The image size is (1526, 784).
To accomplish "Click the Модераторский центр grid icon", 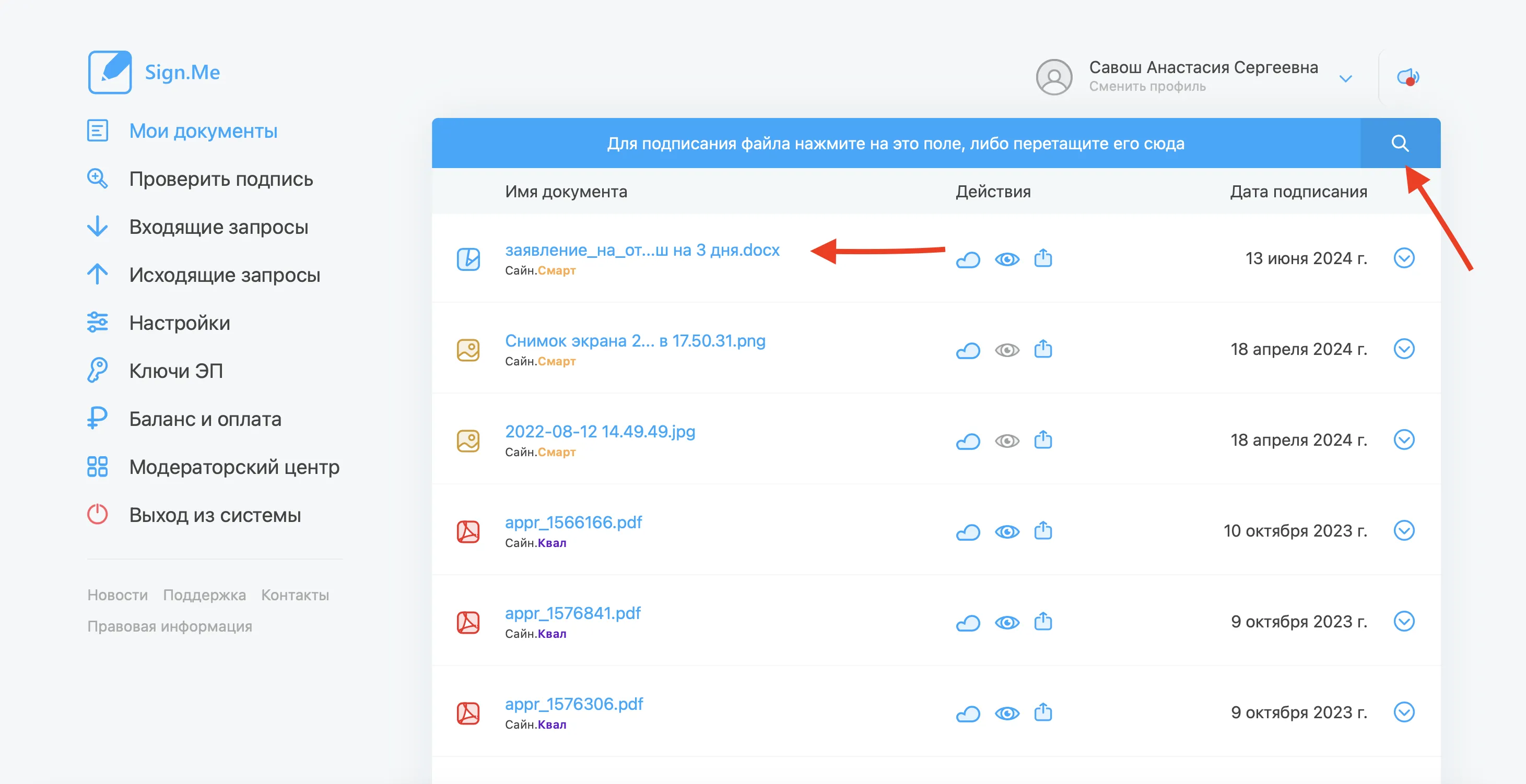I will point(97,467).
